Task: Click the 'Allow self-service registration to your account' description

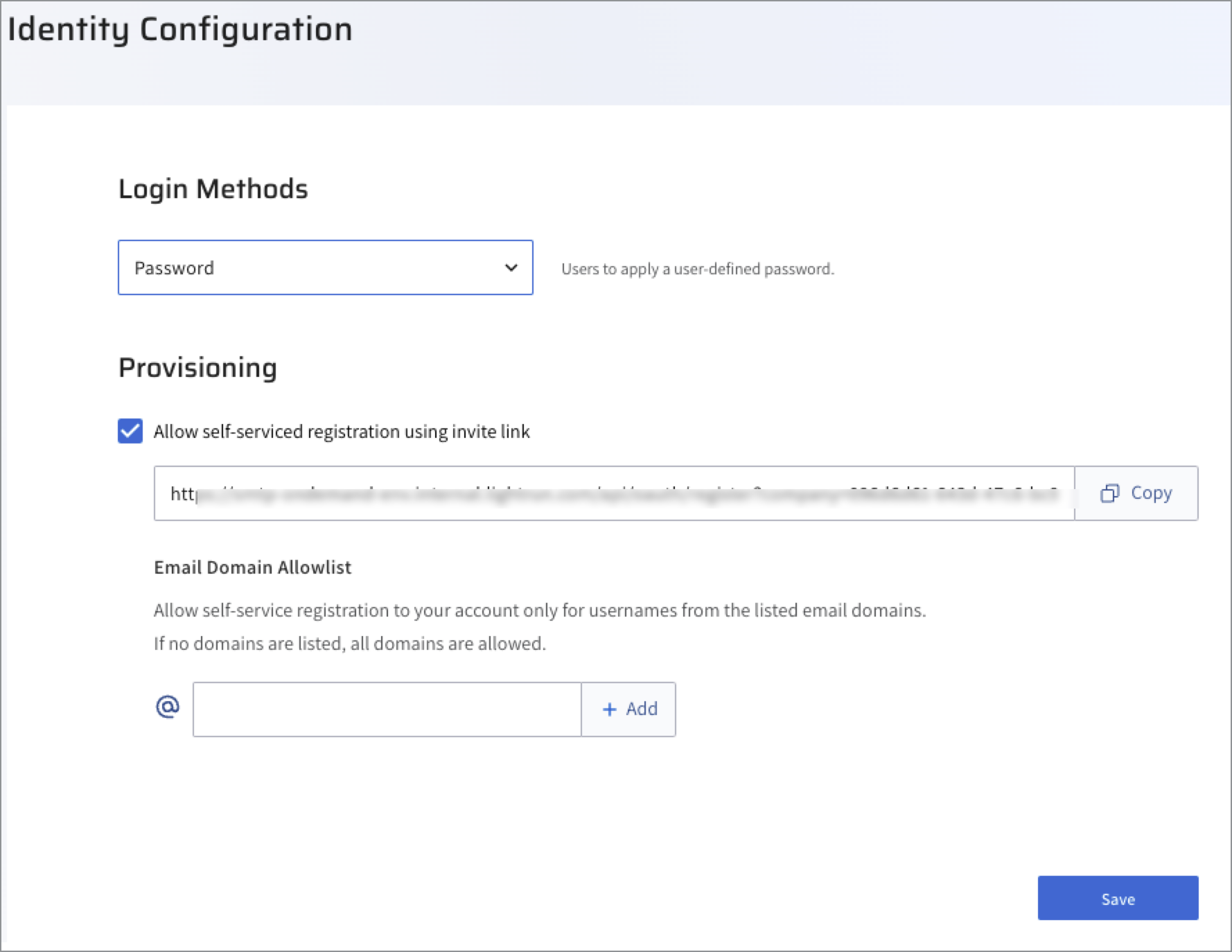Action: click(x=539, y=610)
